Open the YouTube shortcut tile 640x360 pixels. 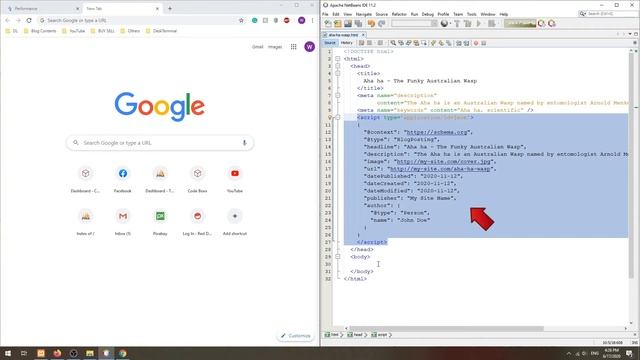point(235,178)
